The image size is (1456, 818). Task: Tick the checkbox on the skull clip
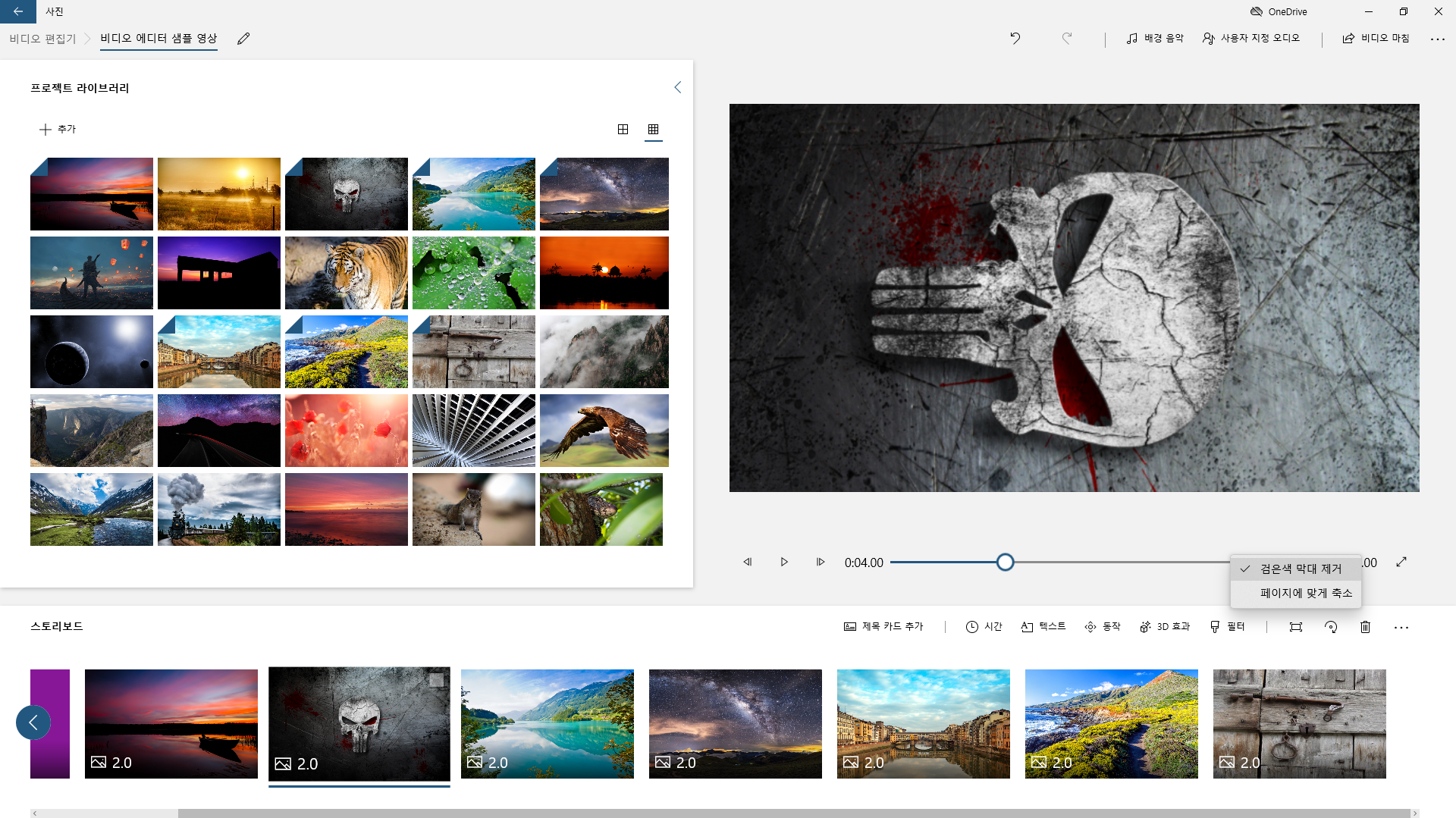tap(436, 681)
